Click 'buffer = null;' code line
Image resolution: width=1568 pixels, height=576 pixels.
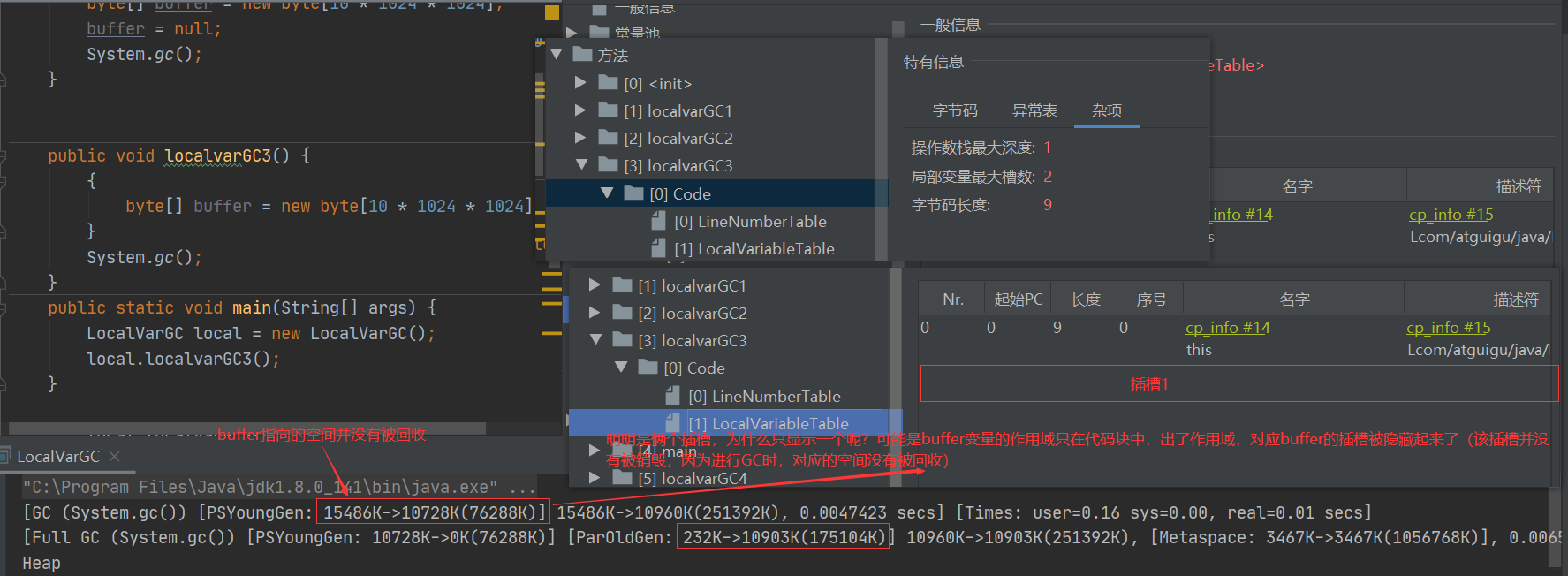154,29
